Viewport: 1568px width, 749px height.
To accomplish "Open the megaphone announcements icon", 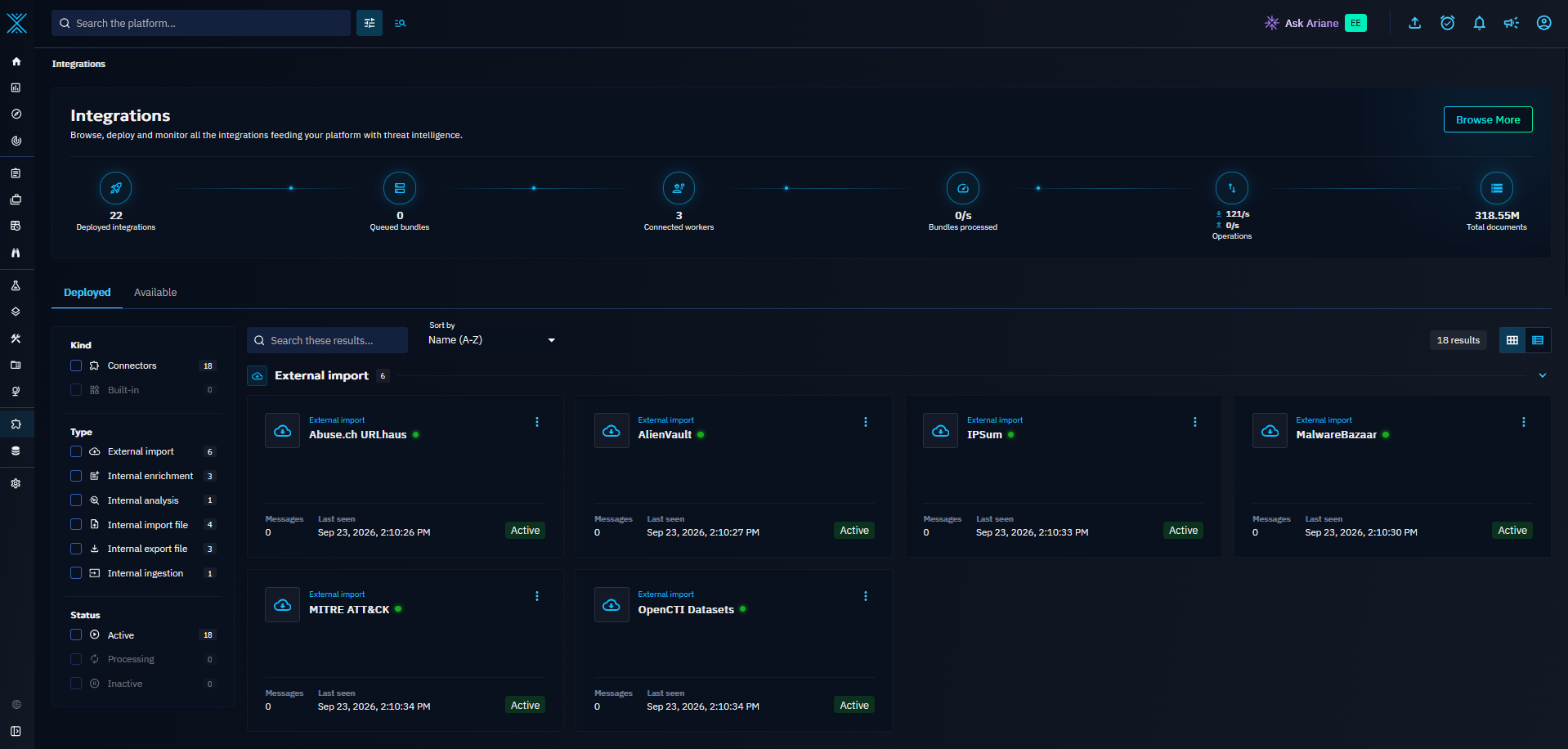I will tap(1511, 23).
